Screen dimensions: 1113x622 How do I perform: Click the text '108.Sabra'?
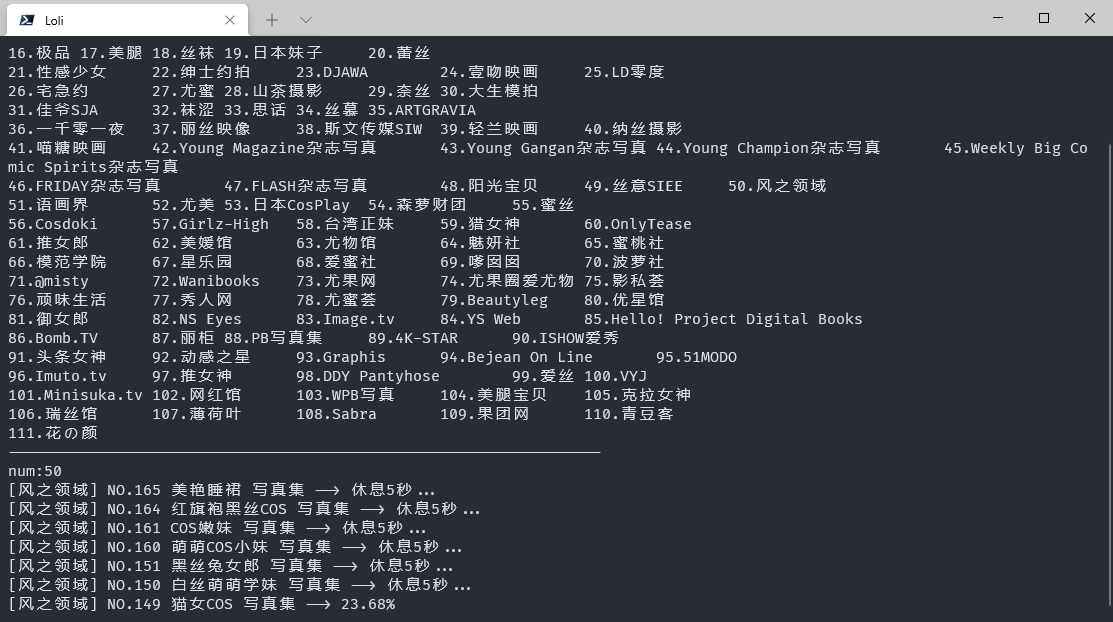[x=336, y=414]
